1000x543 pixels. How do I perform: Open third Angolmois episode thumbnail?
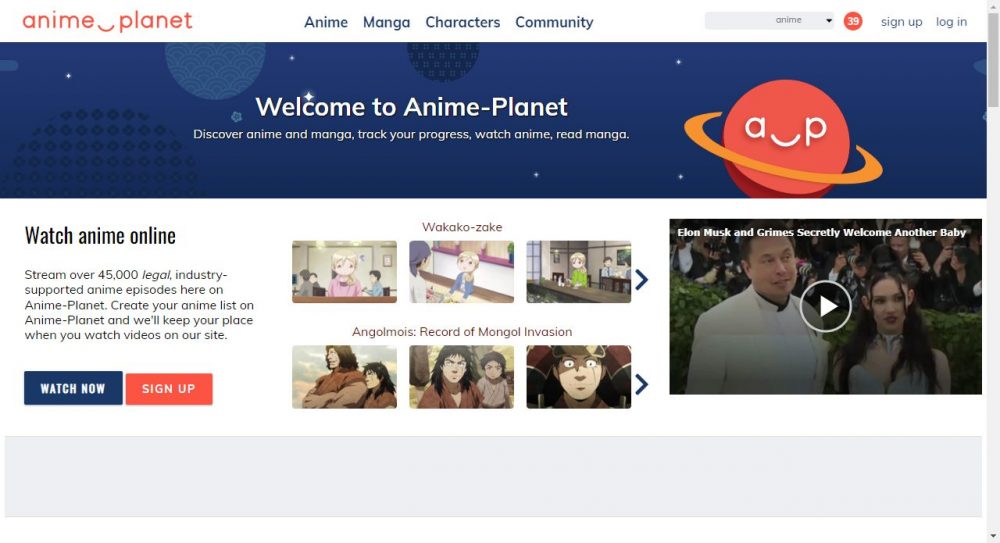pos(578,376)
